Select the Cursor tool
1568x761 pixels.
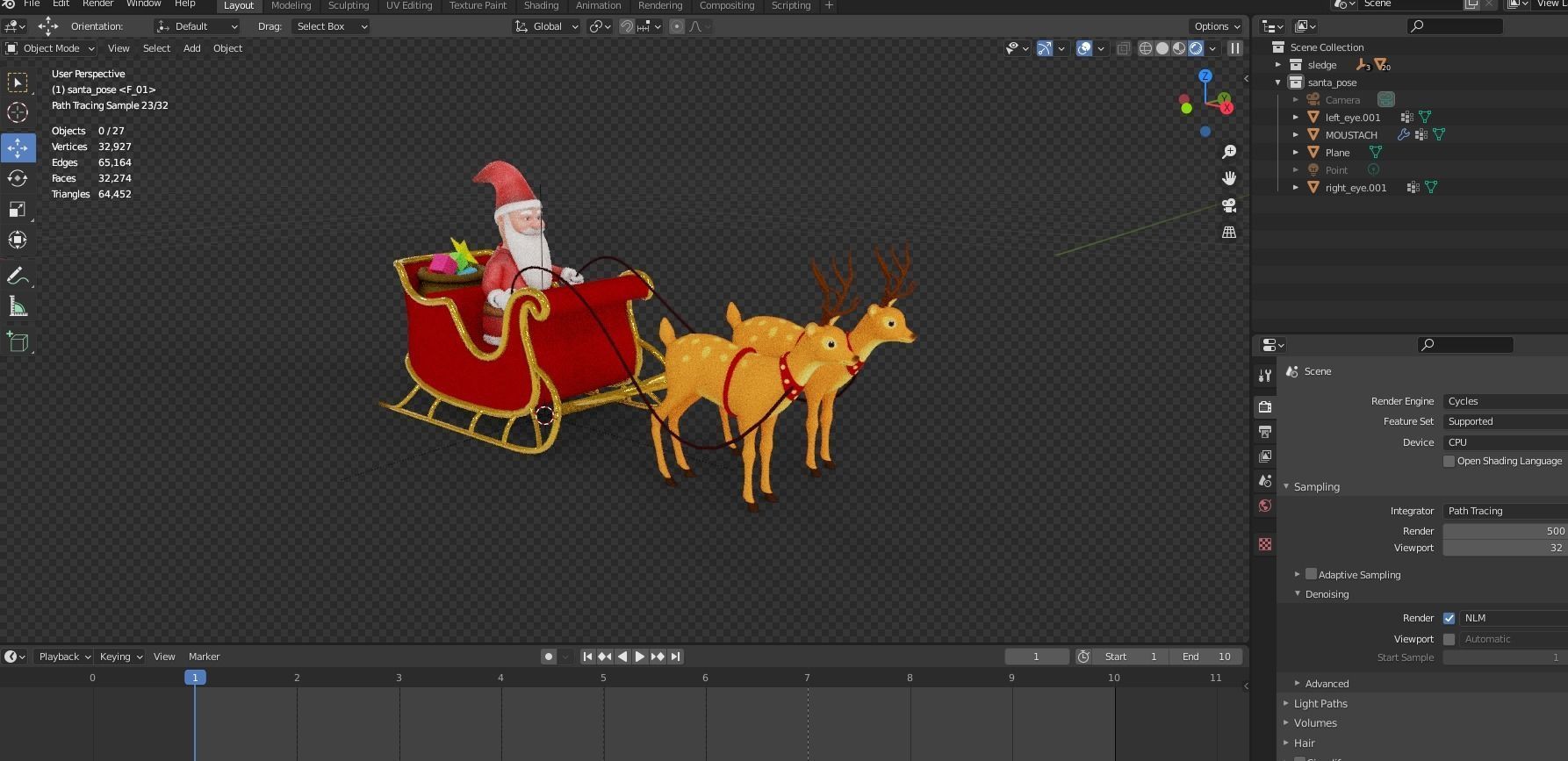tap(18, 112)
